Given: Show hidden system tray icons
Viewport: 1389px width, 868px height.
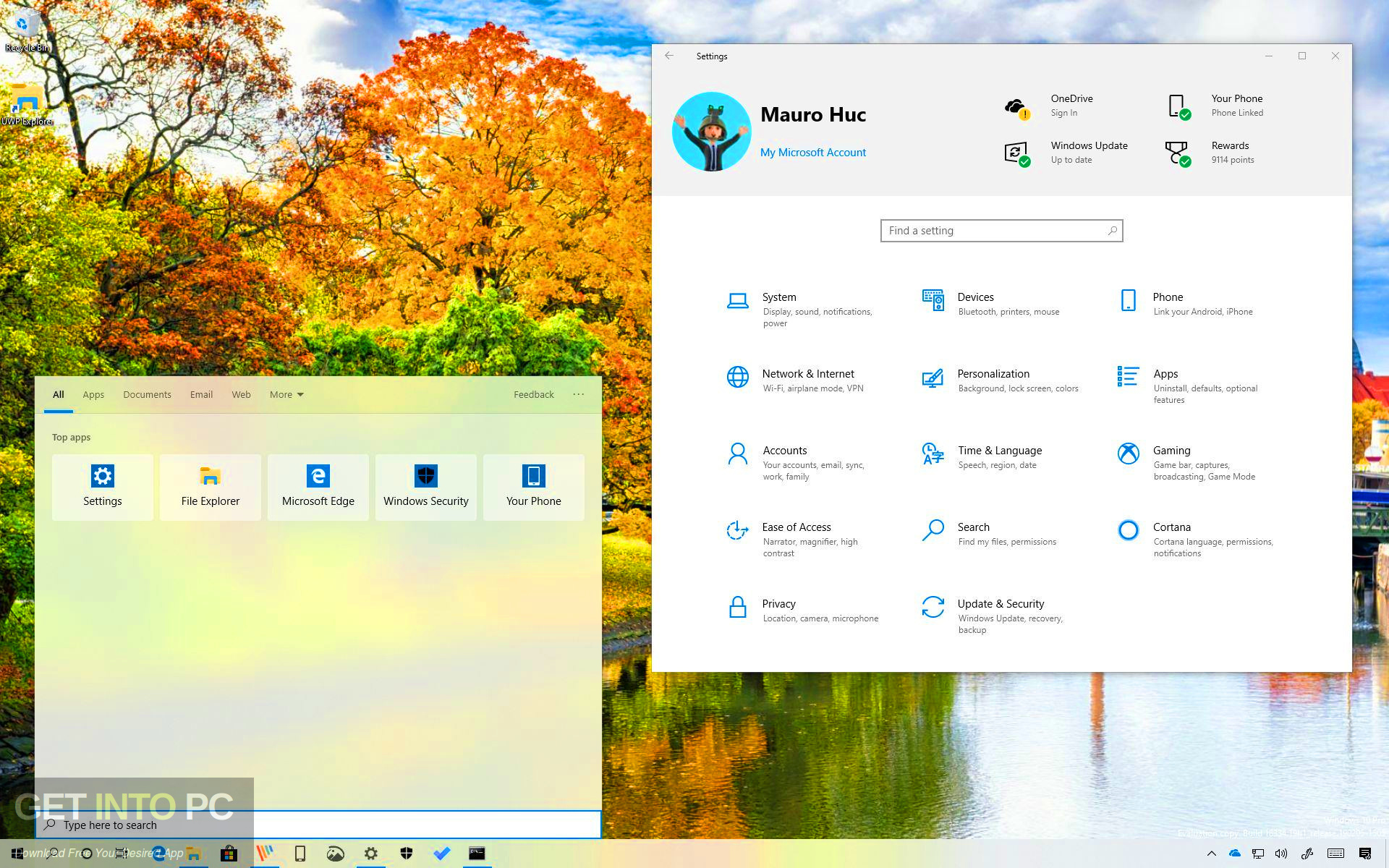Looking at the screenshot, I should pos(1212,854).
